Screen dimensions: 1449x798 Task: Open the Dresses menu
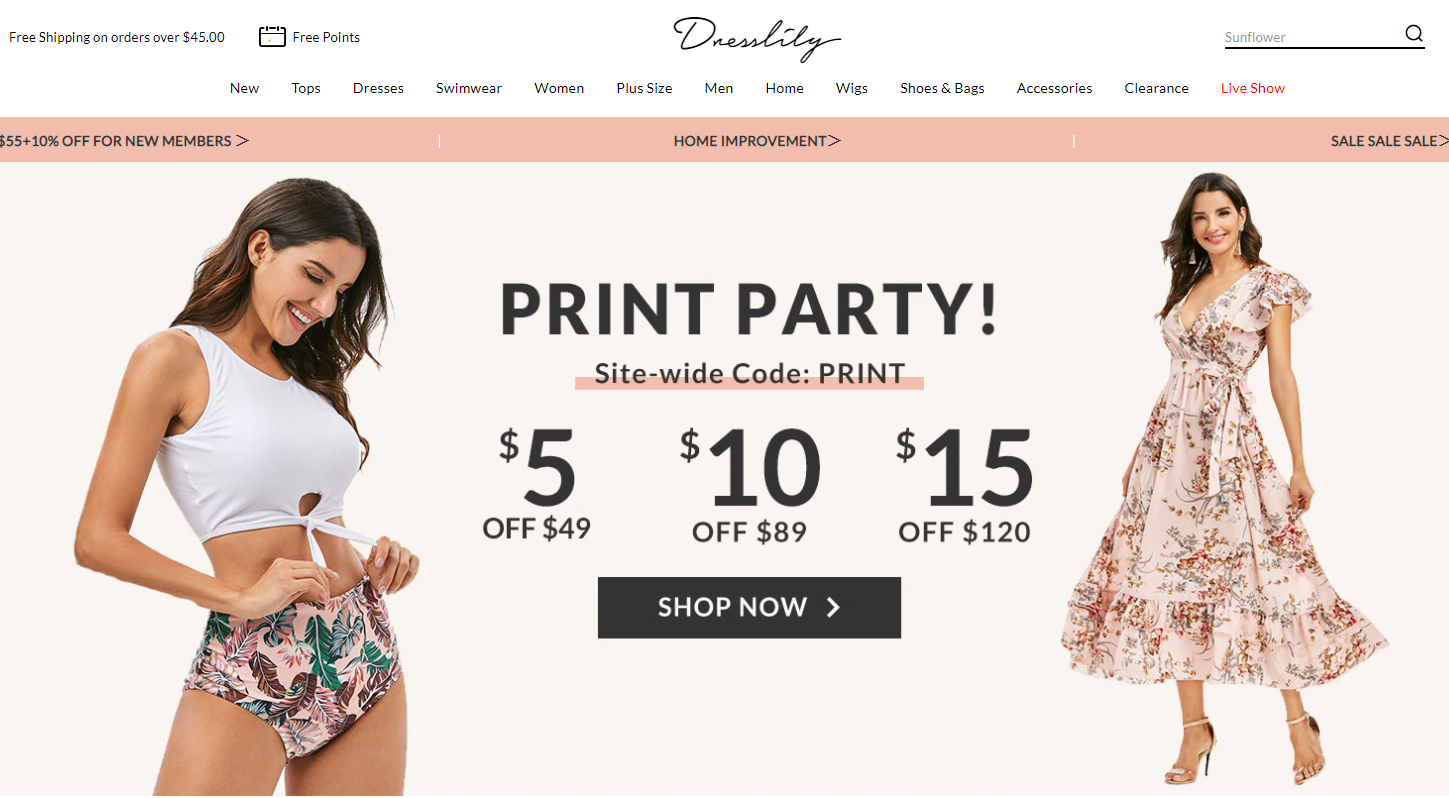(378, 88)
